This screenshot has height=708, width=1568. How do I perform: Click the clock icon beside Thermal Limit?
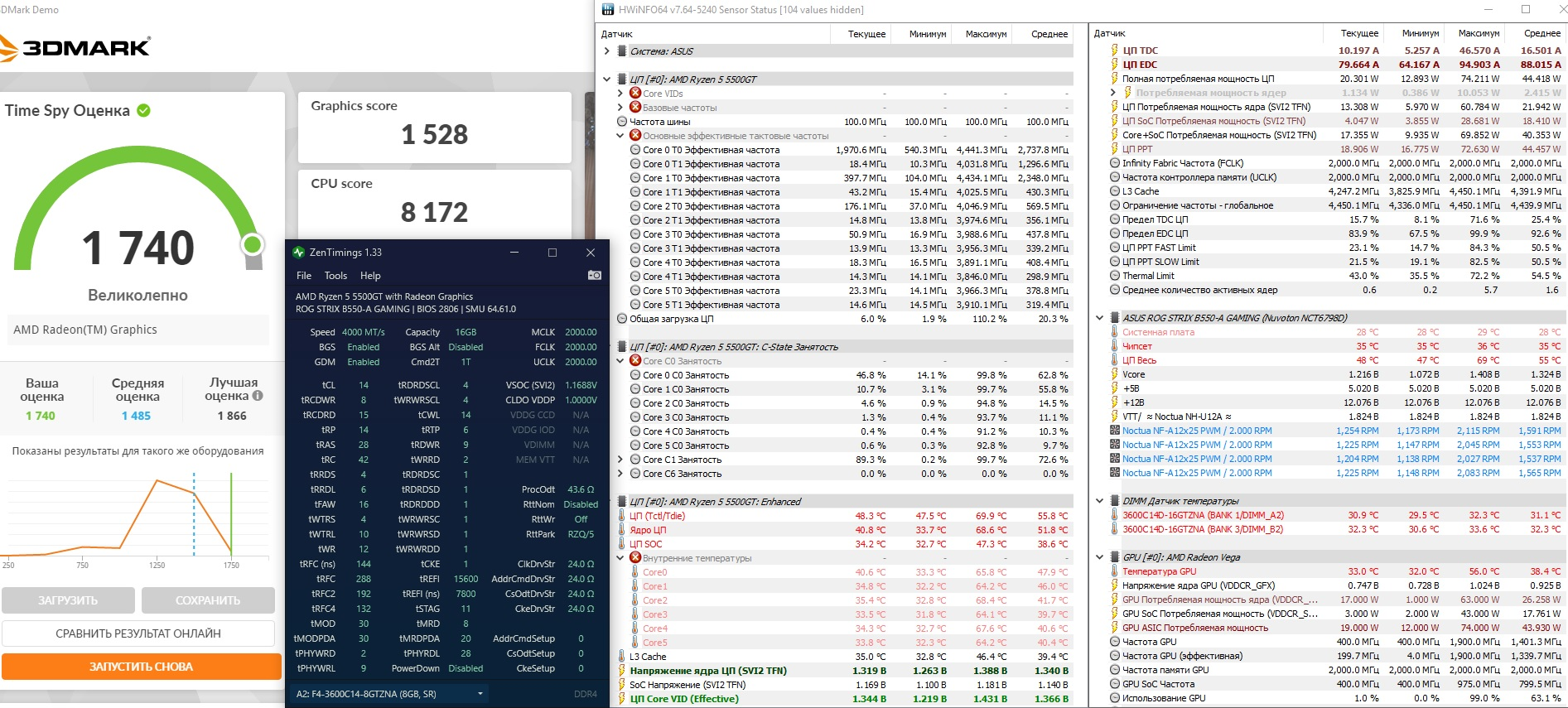(1115, 276)
